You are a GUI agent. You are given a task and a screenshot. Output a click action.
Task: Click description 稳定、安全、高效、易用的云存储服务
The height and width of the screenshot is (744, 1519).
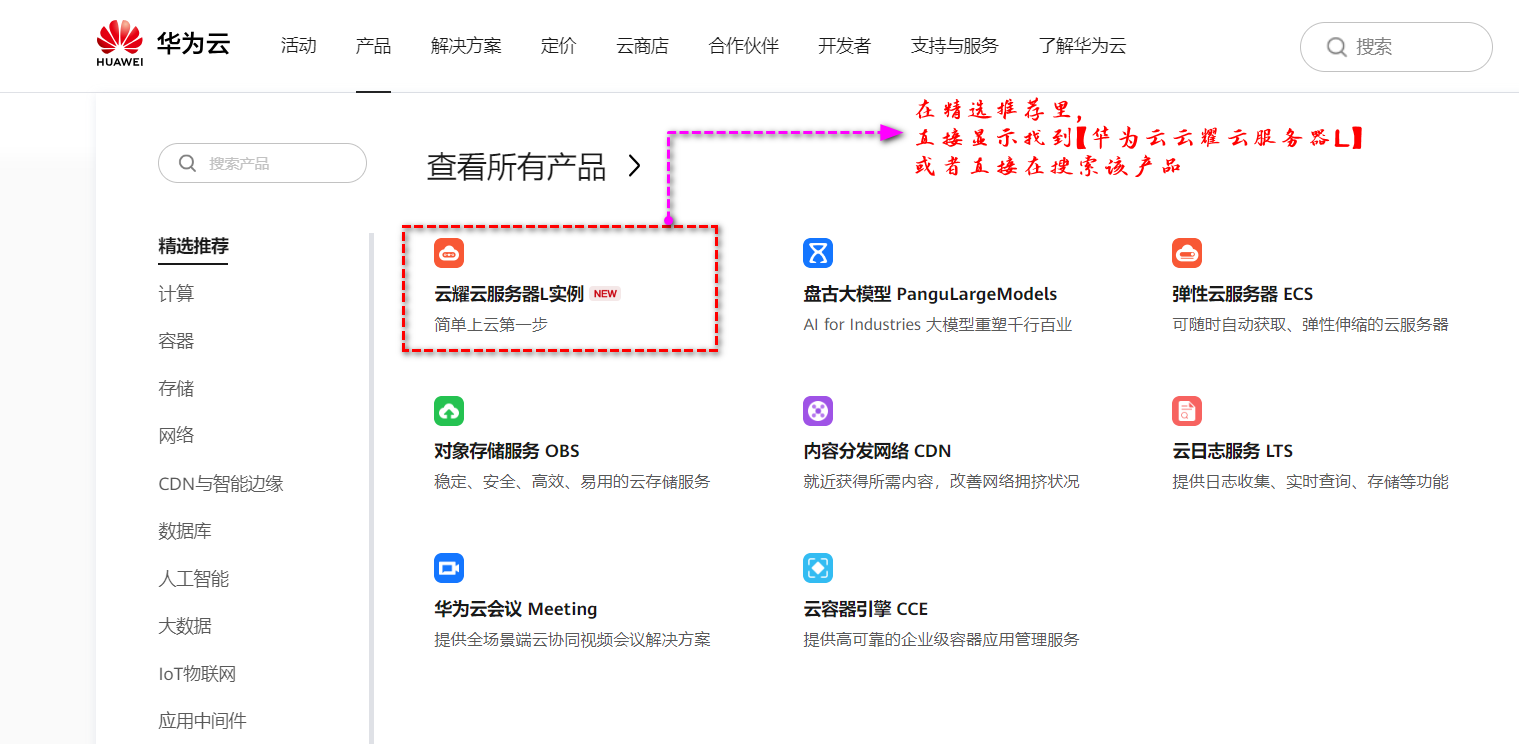point(572,482)
